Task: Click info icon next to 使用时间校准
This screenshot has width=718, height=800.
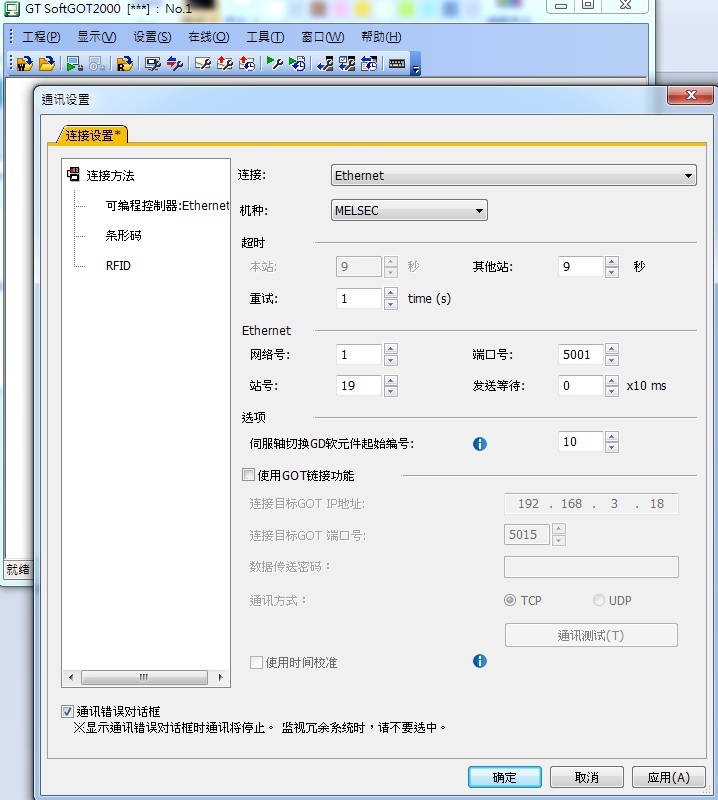Action: pyautogui.click(x=479, y=661)
